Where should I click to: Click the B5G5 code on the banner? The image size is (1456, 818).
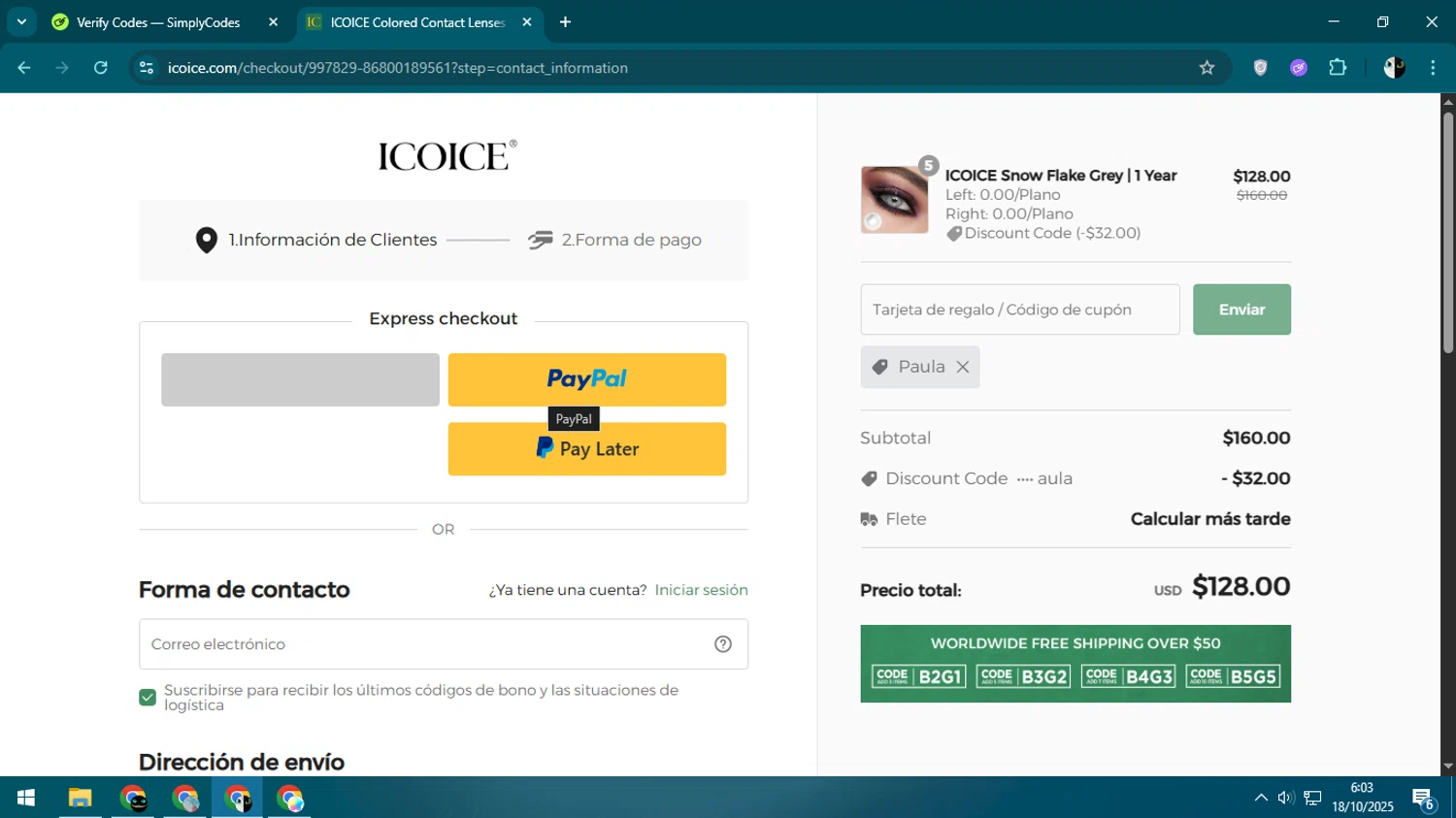coord(1233,676)
